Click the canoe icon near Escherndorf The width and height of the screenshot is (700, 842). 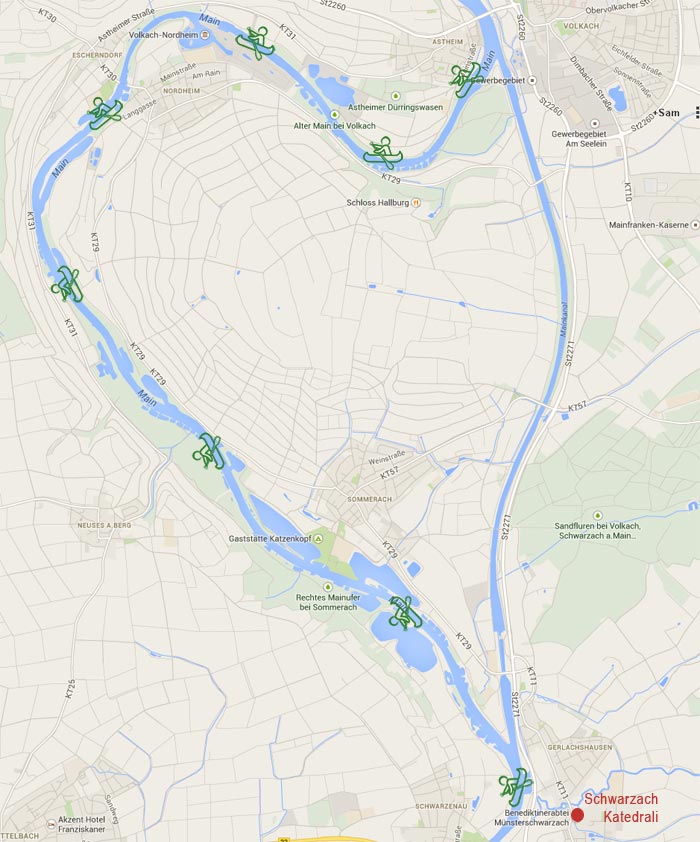pos(105,113)
